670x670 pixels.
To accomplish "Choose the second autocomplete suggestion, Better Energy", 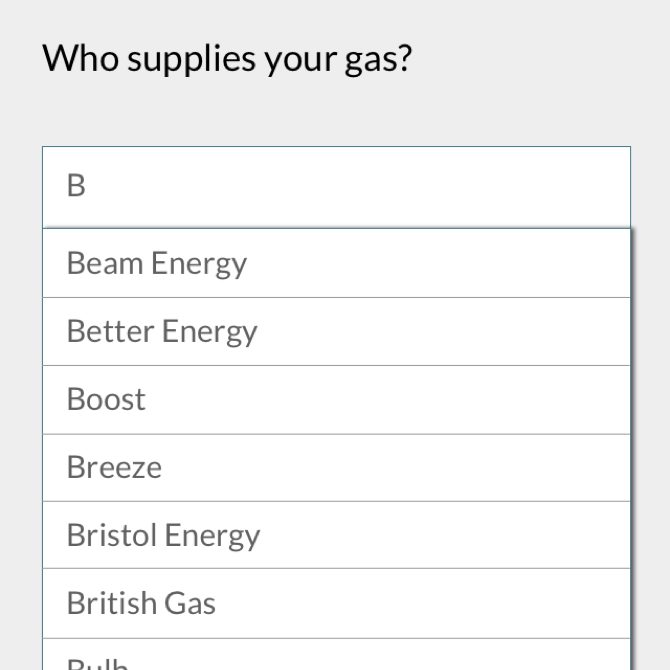I will (336, 331).
